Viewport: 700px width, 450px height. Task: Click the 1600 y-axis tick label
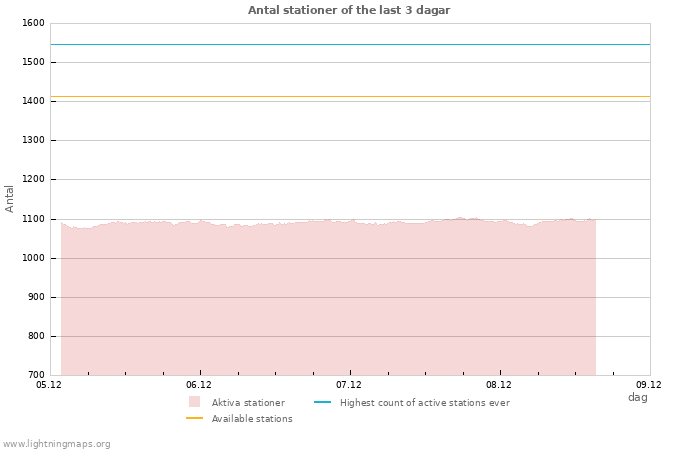[x=33, y=23]
